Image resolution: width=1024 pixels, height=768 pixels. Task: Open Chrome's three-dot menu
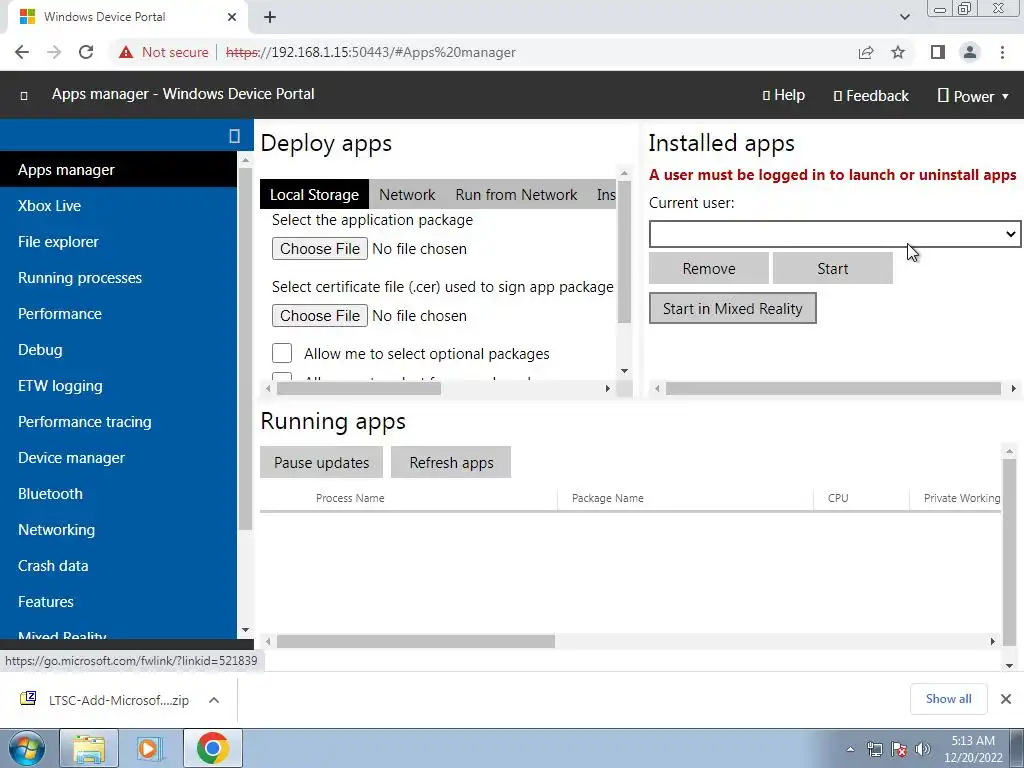[1002, 52]
